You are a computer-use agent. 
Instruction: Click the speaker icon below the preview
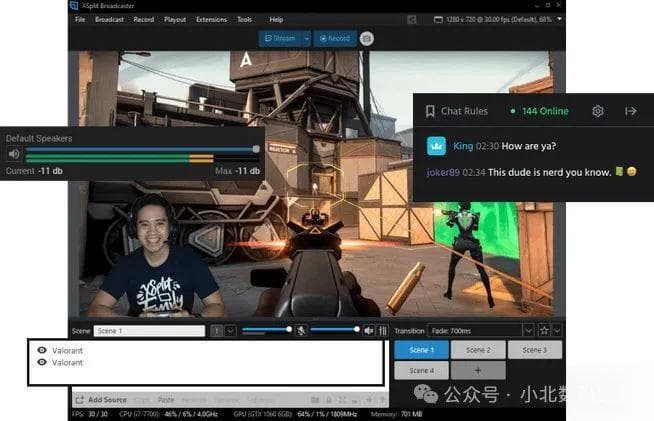point(369,330)
